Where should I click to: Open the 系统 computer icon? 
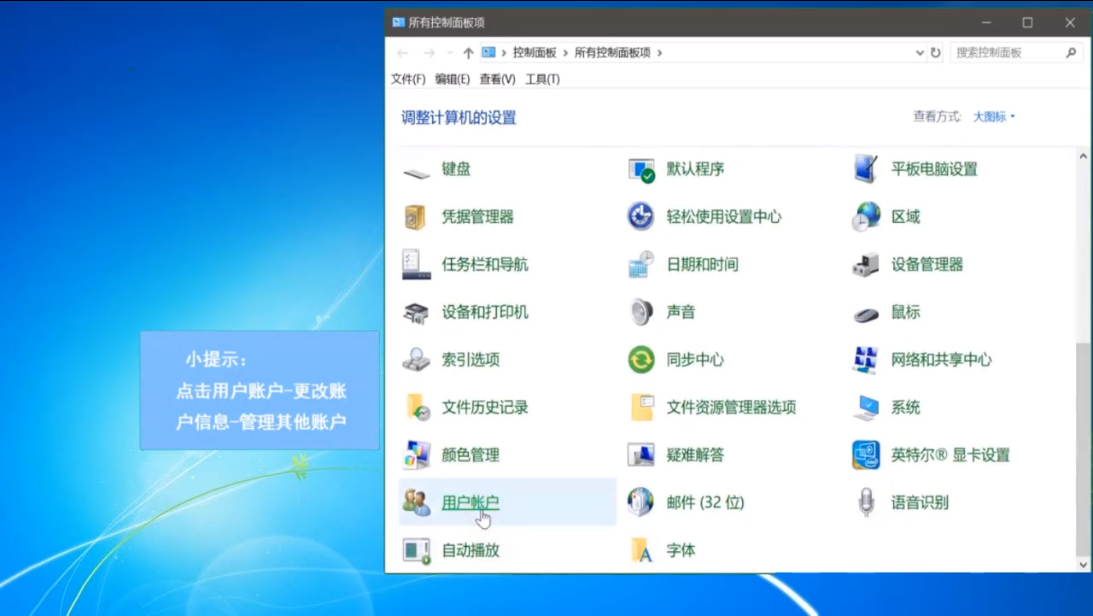tap(866, 408)
